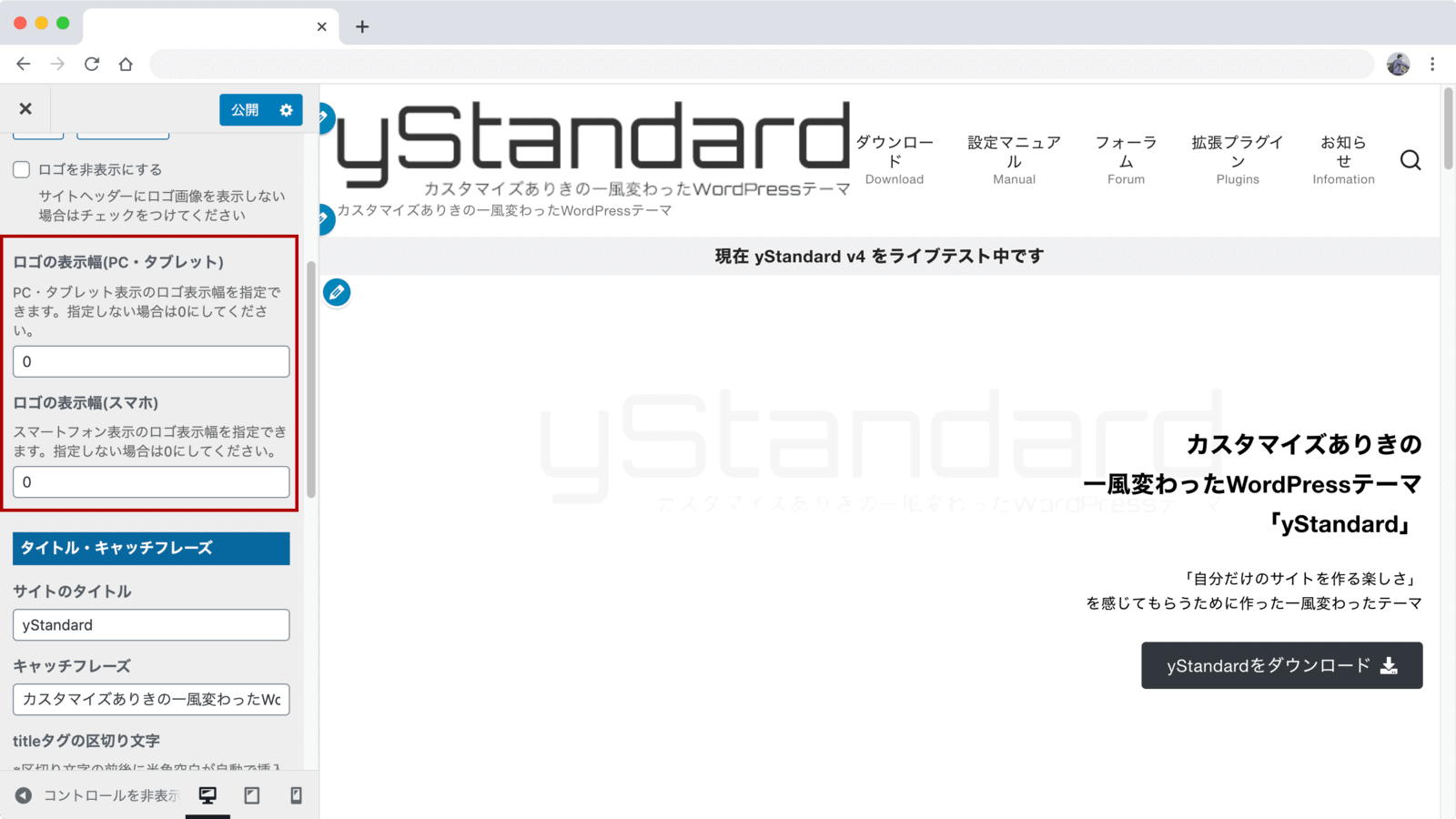Click the preview page scrollbar

point(1448,127)
